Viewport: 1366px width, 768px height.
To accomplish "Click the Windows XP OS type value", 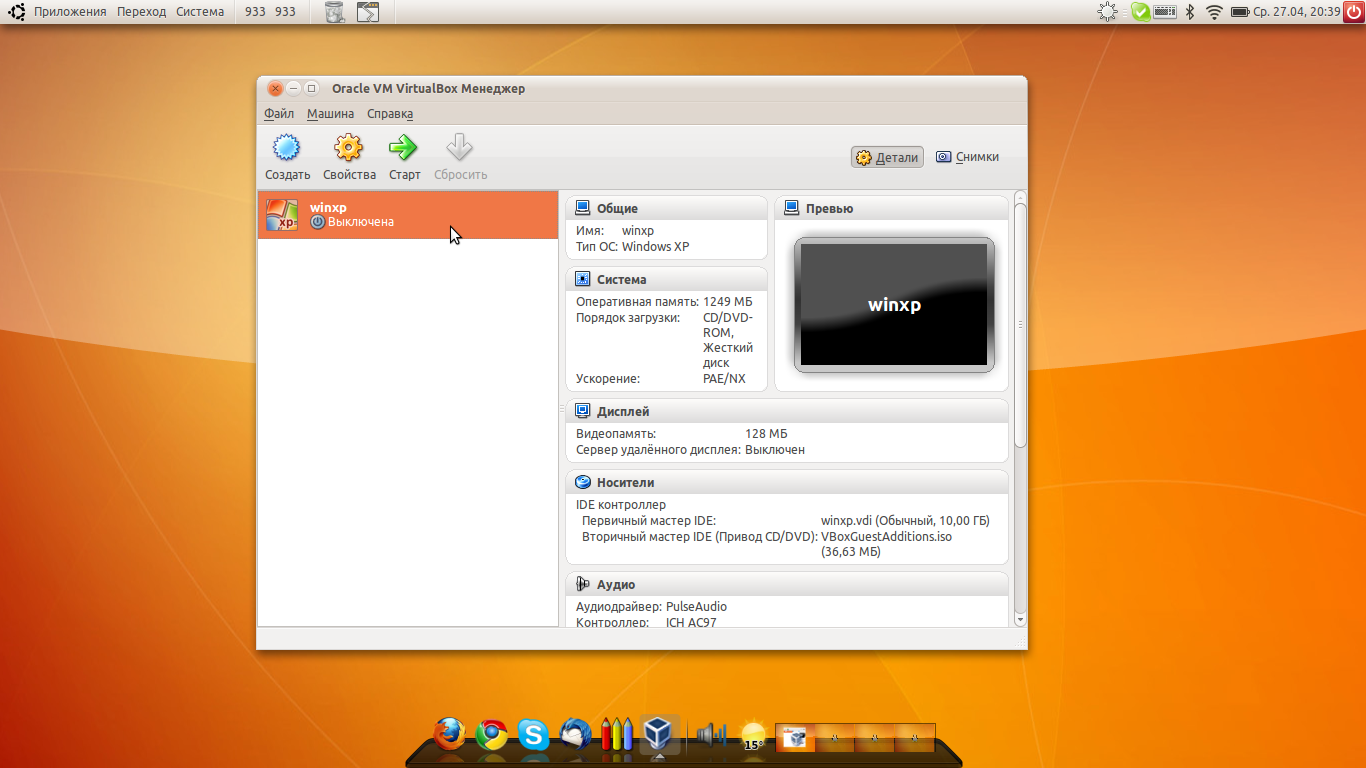I will pos(655,247).
